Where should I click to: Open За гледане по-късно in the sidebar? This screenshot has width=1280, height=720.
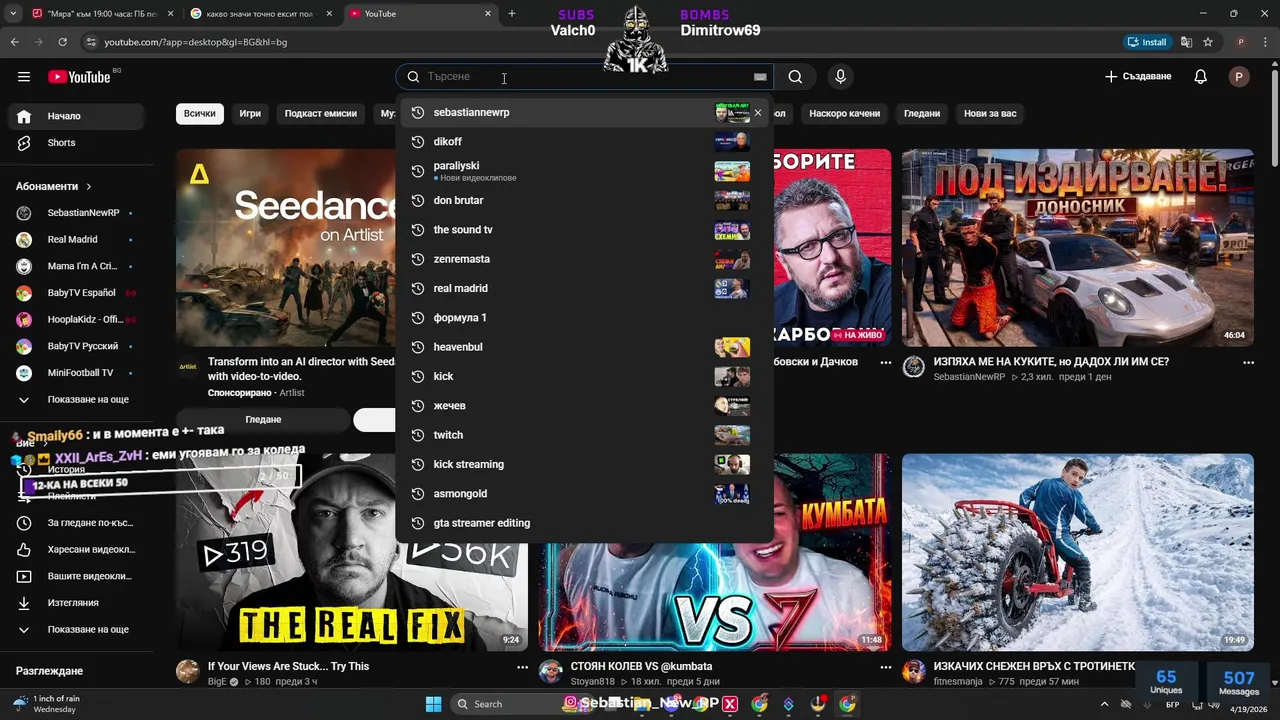[76, 523]
